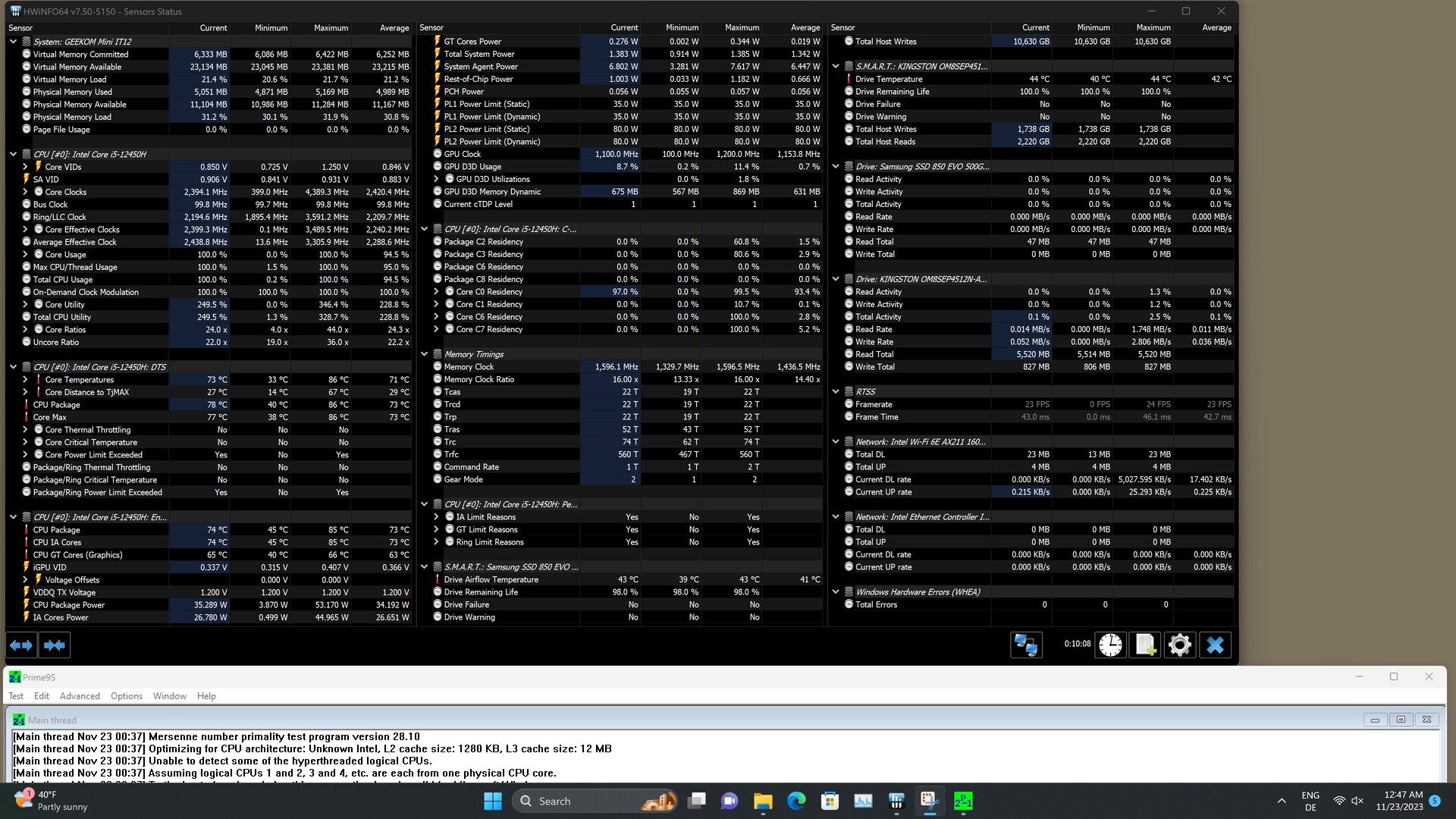Viewport: 1456px width, 819px height.
Task: Open the remote monitoring network icon
Action: [x=1026, y=645]
